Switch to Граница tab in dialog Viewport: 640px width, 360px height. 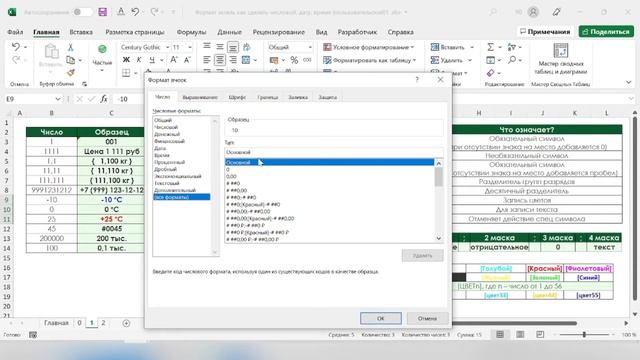tap(267, 97)
